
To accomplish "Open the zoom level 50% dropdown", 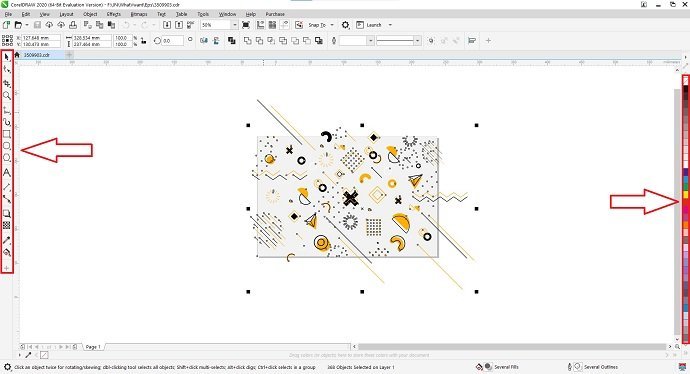I will [x=235, y=25].
